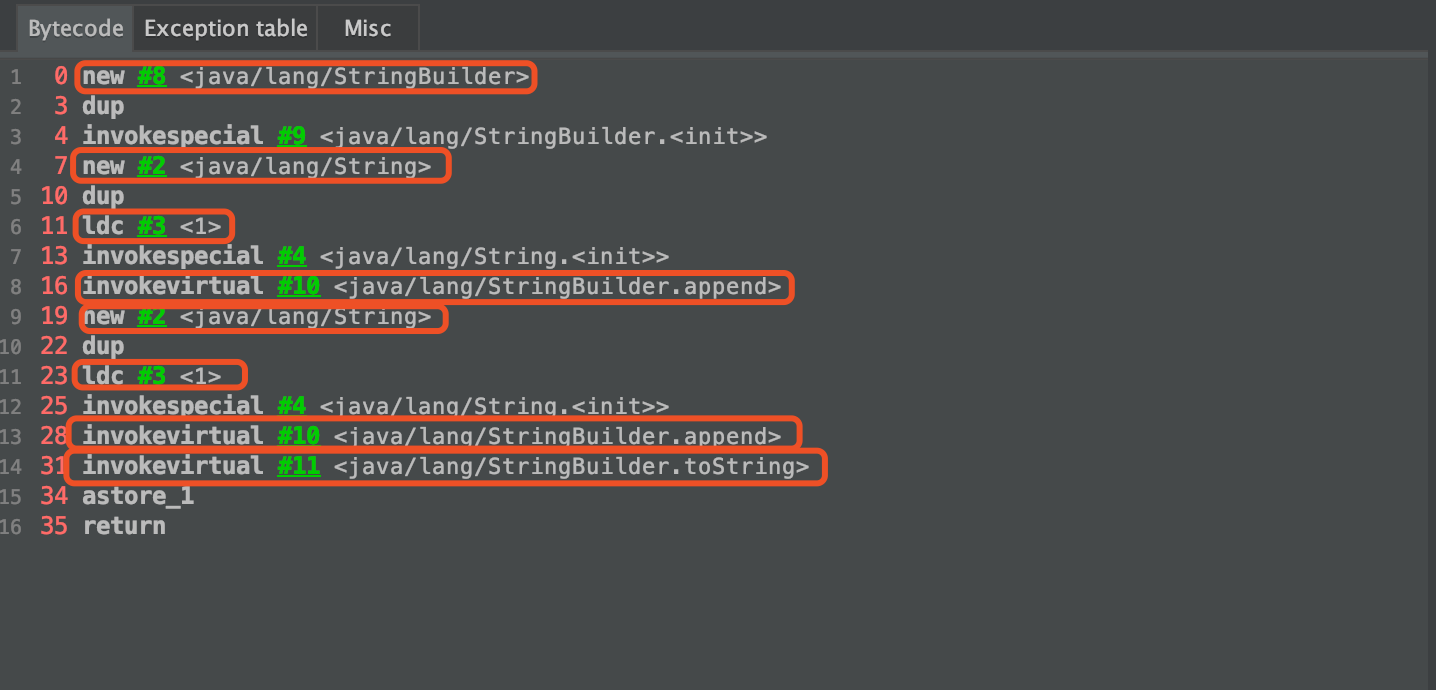Image resolution: width=1436 pixels, height=690 pixels.
Task: Select the Misc tab
Action: tap(368, 28)
